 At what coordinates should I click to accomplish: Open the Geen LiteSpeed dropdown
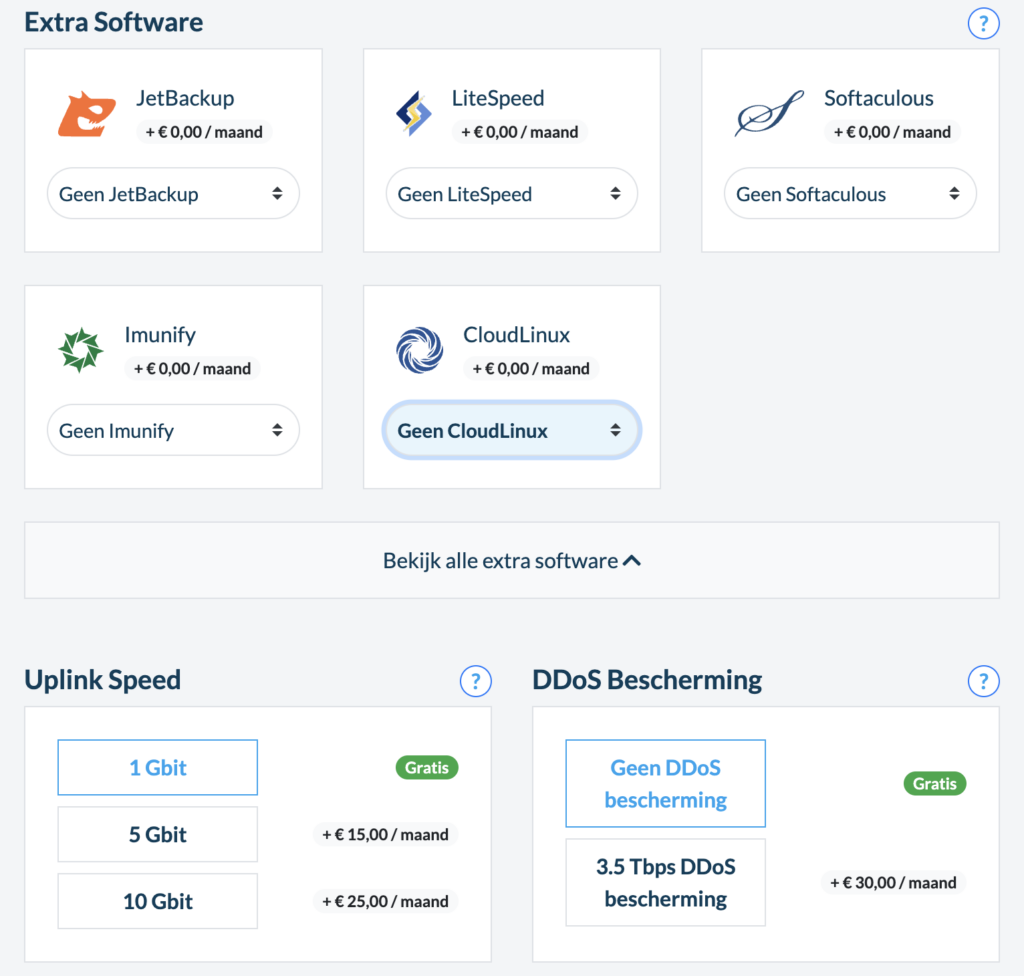[x=511, y=194]
